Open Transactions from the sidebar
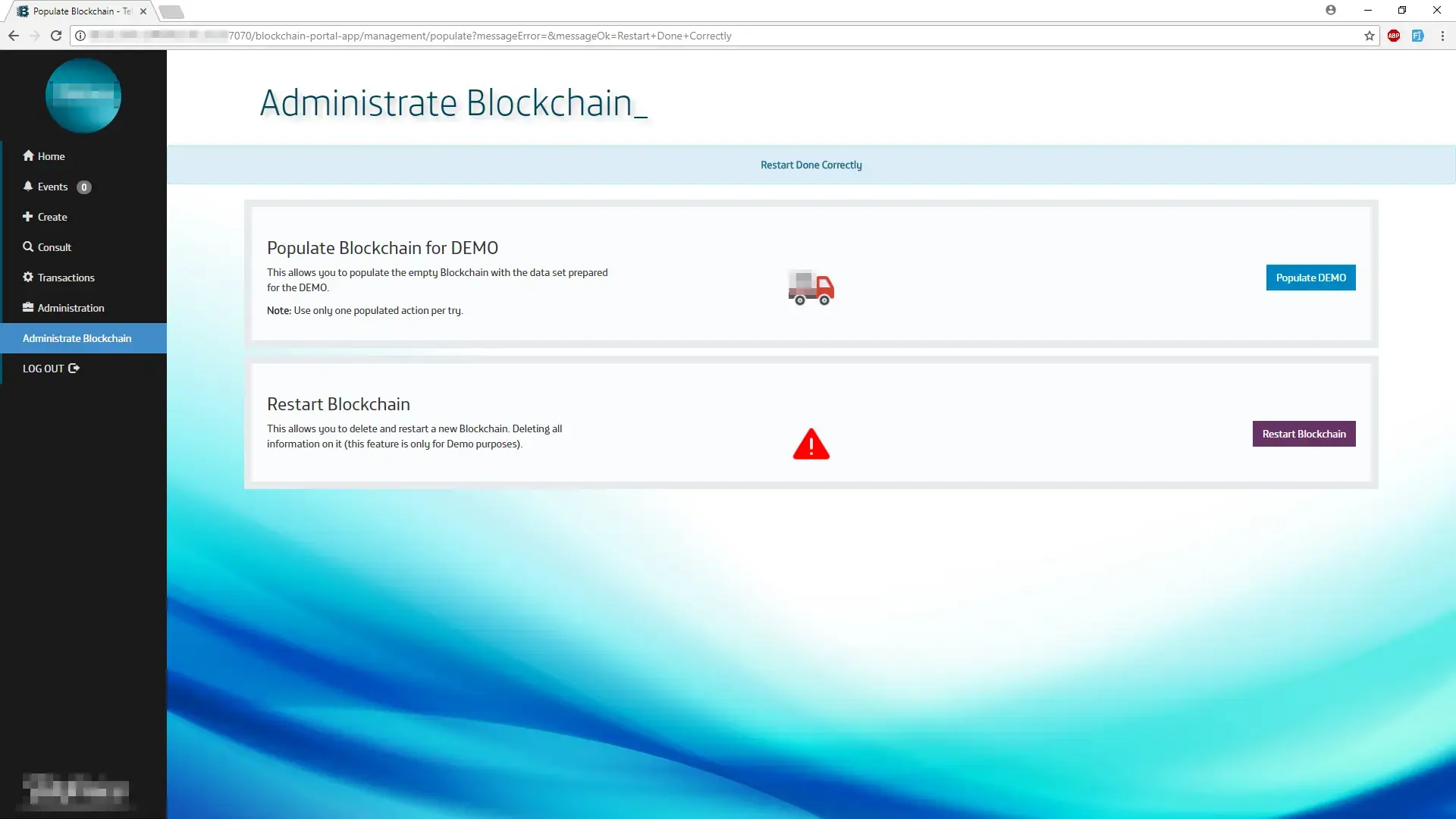The height and width of the screenshot is (819, 1456). coord(66,278)
